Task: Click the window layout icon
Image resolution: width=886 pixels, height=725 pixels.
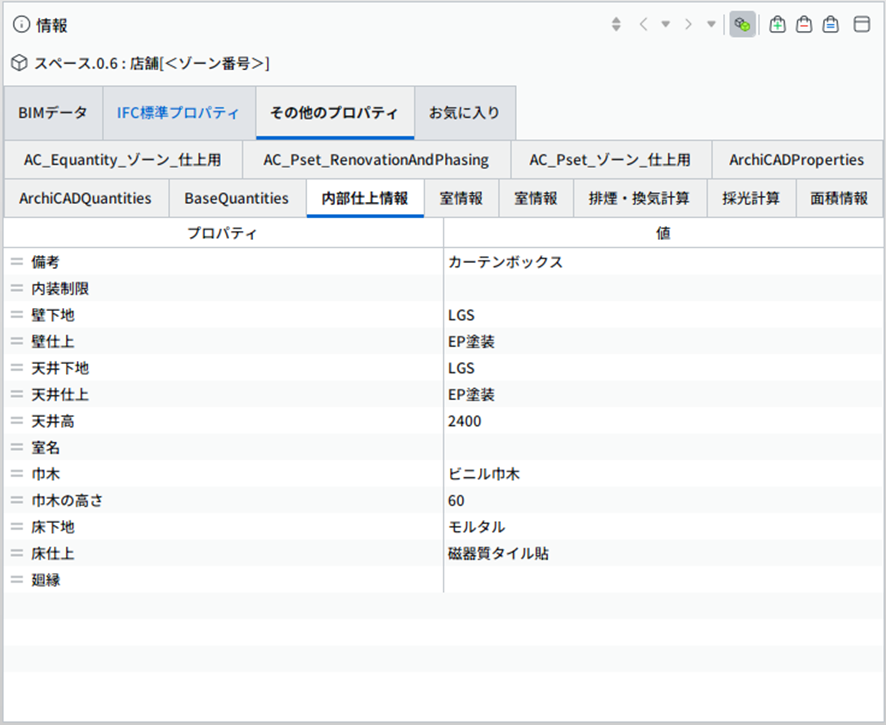Action: click(862, 25)
